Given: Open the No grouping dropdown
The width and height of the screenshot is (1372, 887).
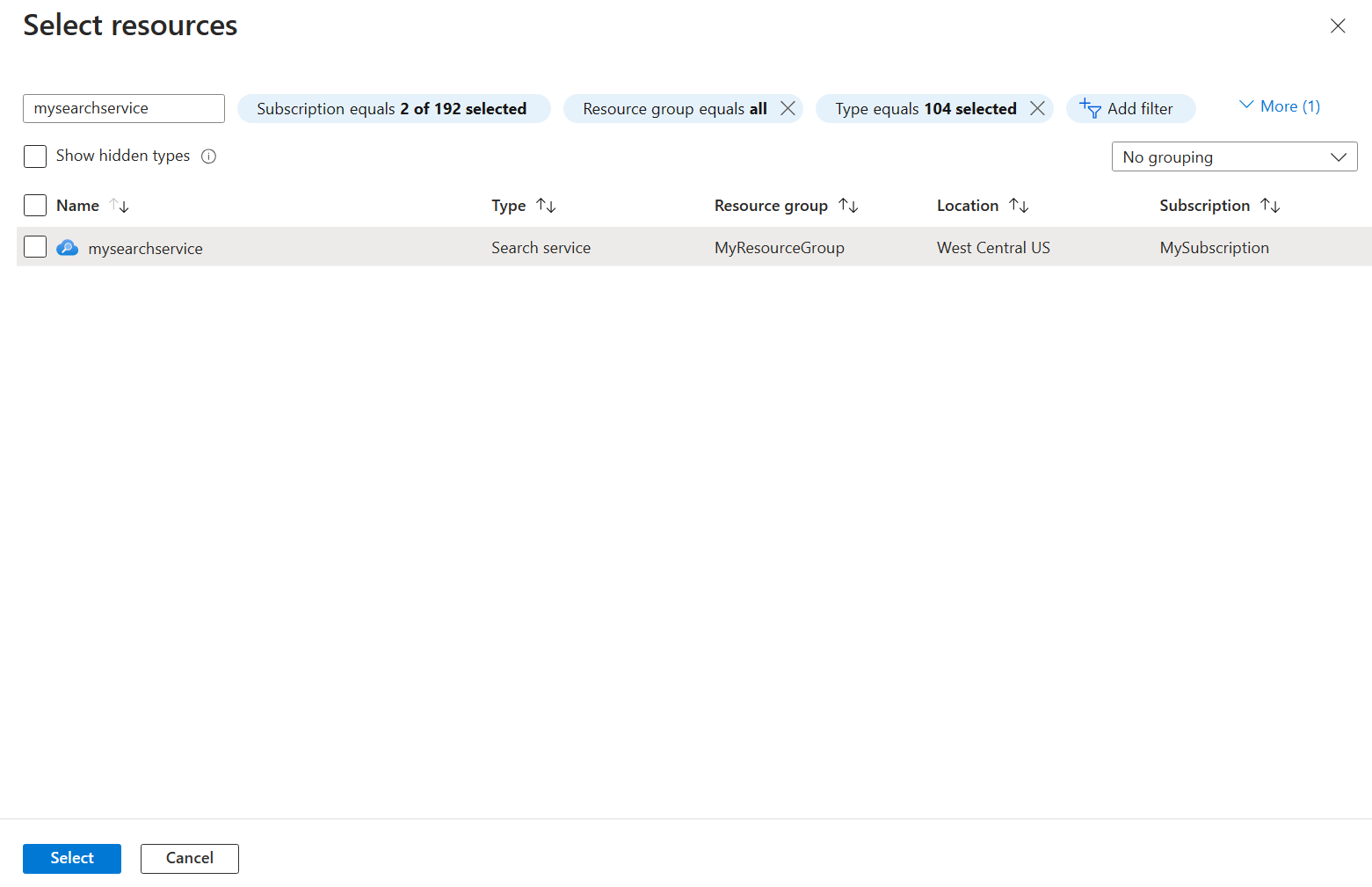Looking at the screenshot, I should [1234, 156].
